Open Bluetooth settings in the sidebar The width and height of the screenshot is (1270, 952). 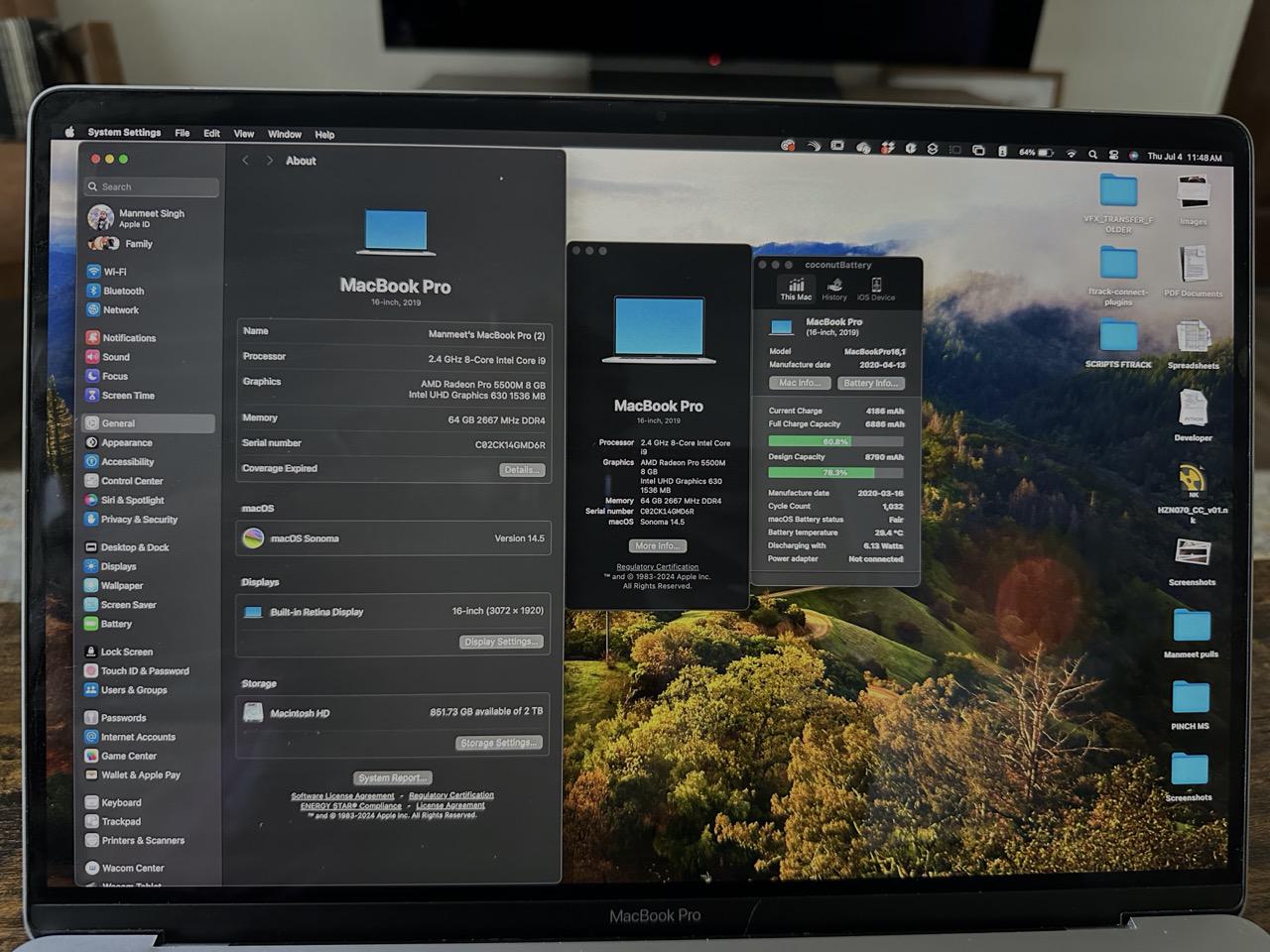(x=115, y=291)
